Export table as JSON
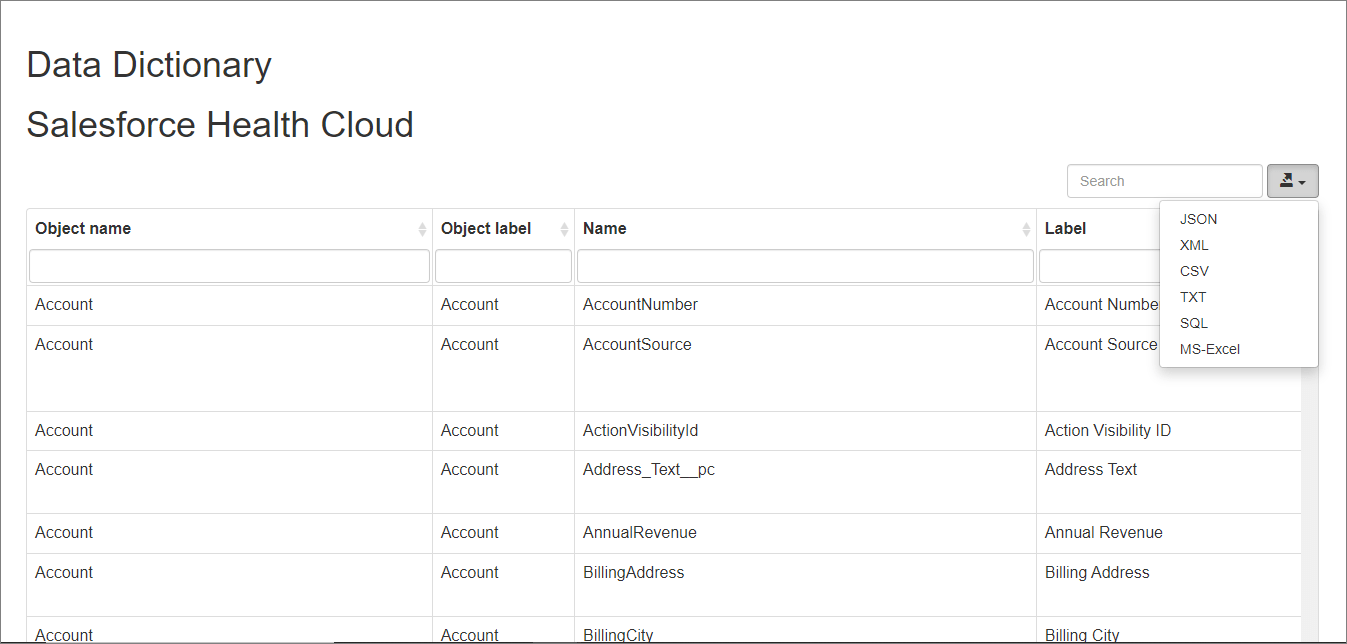Screen dimensions: 1347x644 1198,219
